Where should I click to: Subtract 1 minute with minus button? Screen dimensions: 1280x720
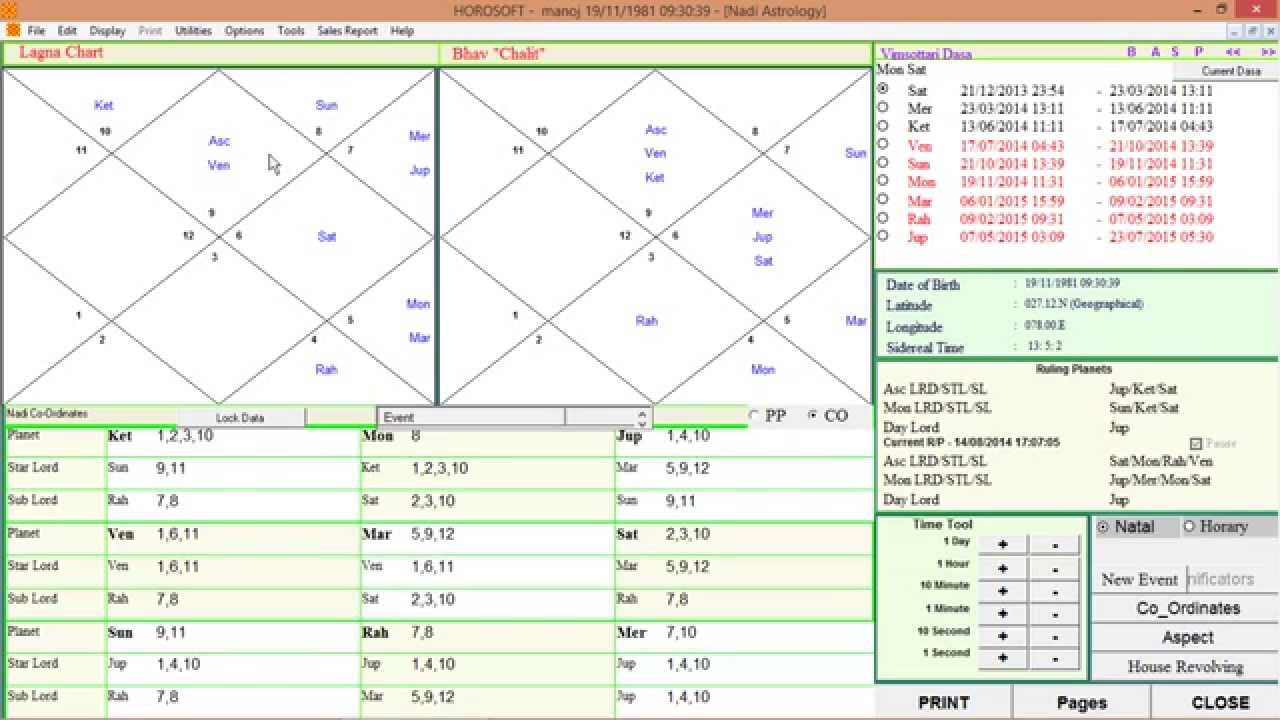pyautogui.click(x=1055, y=613)
